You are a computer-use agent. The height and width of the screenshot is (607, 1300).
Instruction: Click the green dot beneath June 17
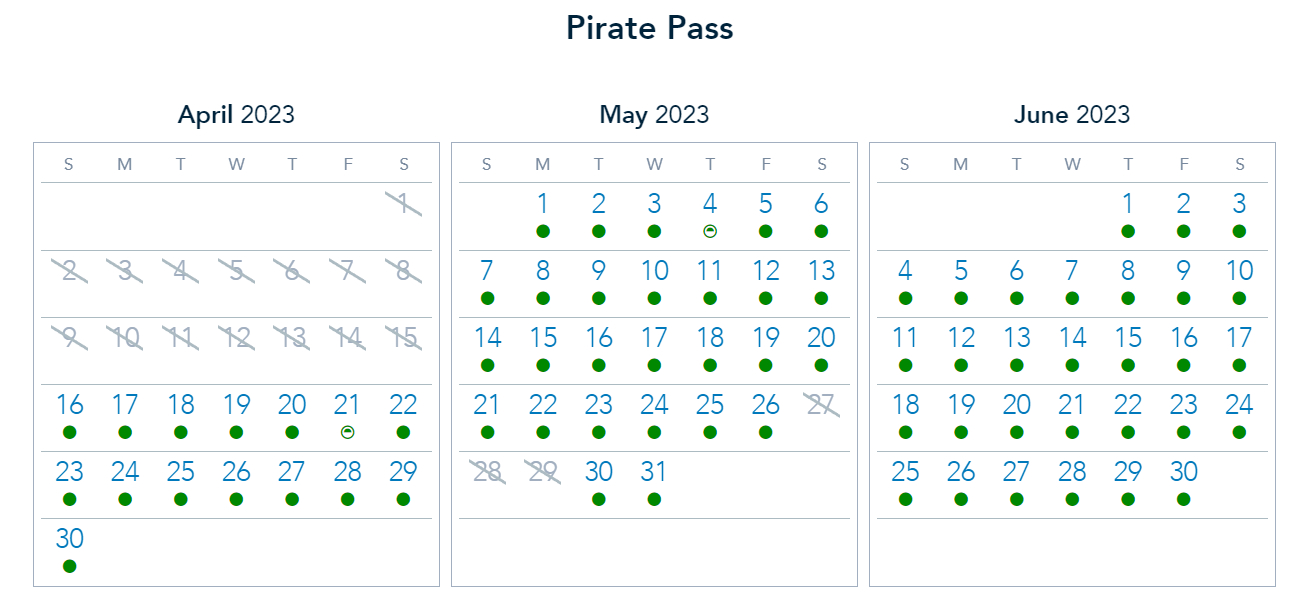(1240, 365)
